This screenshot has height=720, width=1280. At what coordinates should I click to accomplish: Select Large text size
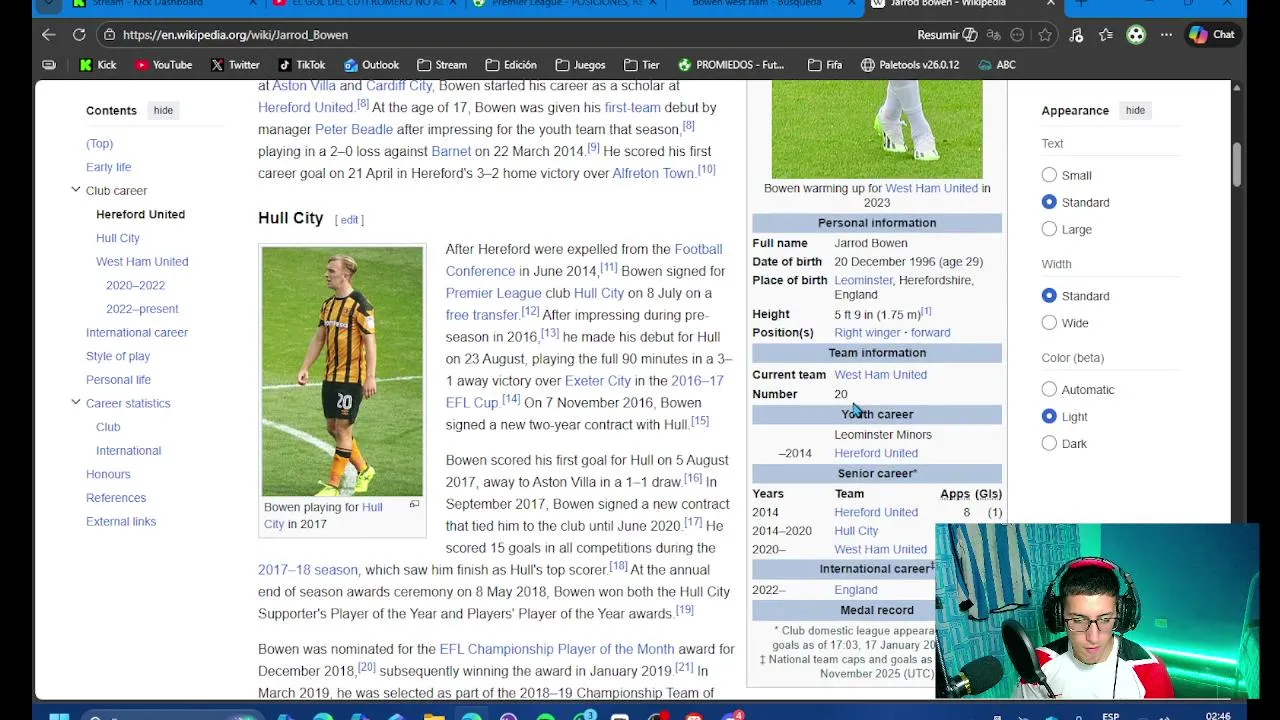(1049, 229)
